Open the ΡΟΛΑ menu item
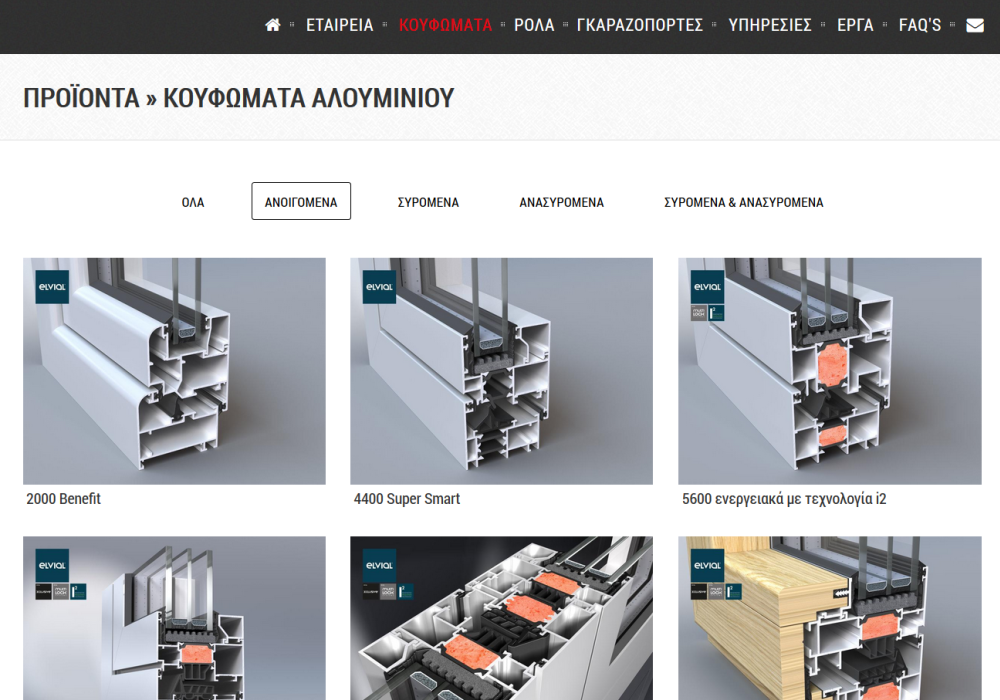1000x700 pixels. point(534,26)
